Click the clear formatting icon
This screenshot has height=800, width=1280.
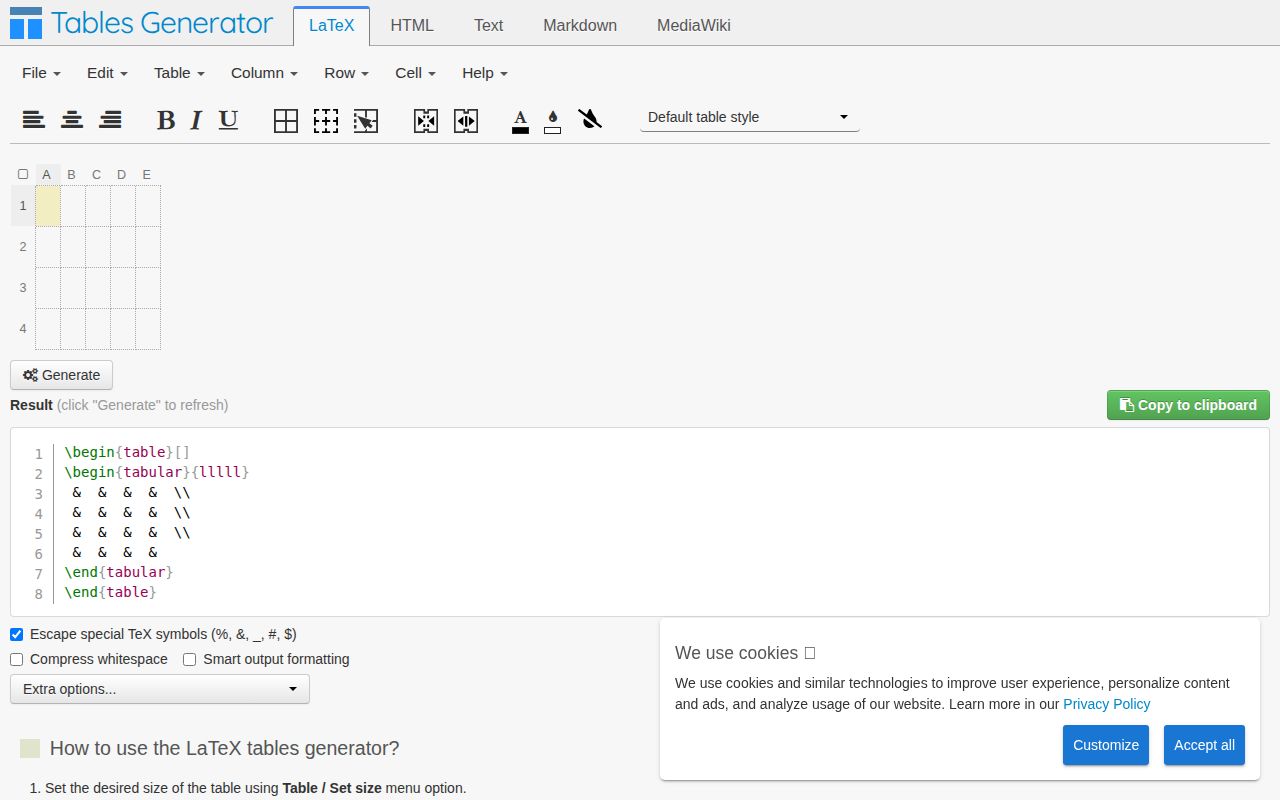(x=591, y=120)
